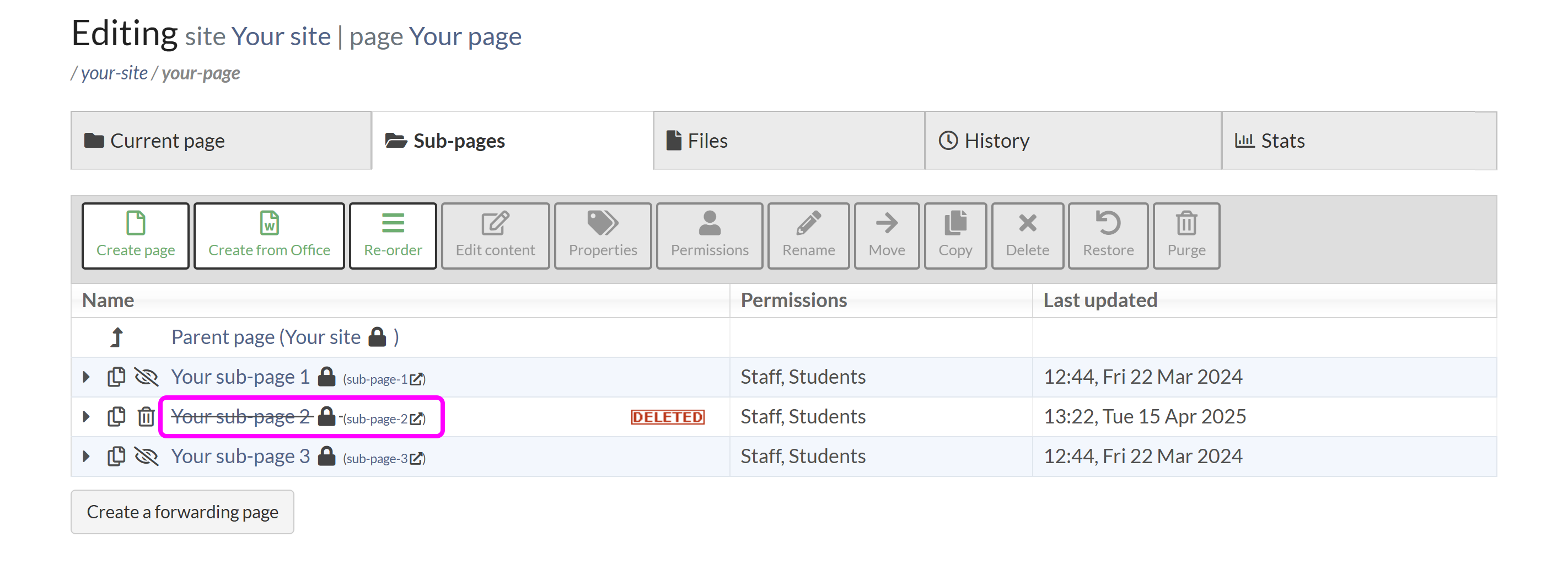Click Create a forwarding page button
This screenshot has height=585, width=1568.
182,512
